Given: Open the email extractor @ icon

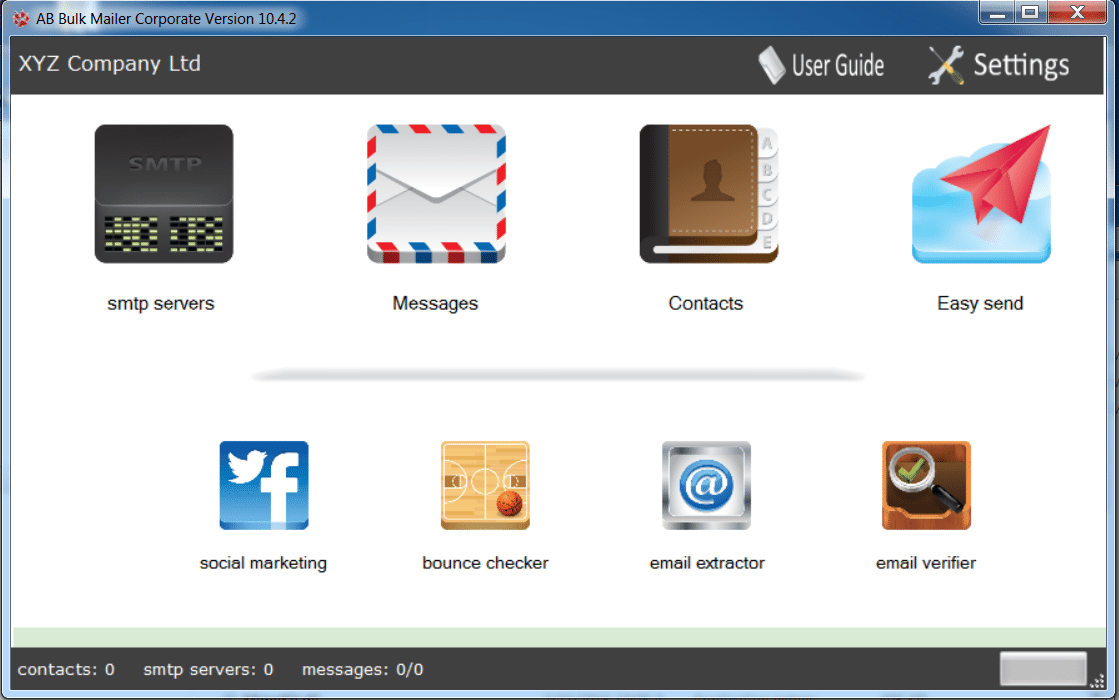Looking at the screenshot, I should [x=707, y=485].
